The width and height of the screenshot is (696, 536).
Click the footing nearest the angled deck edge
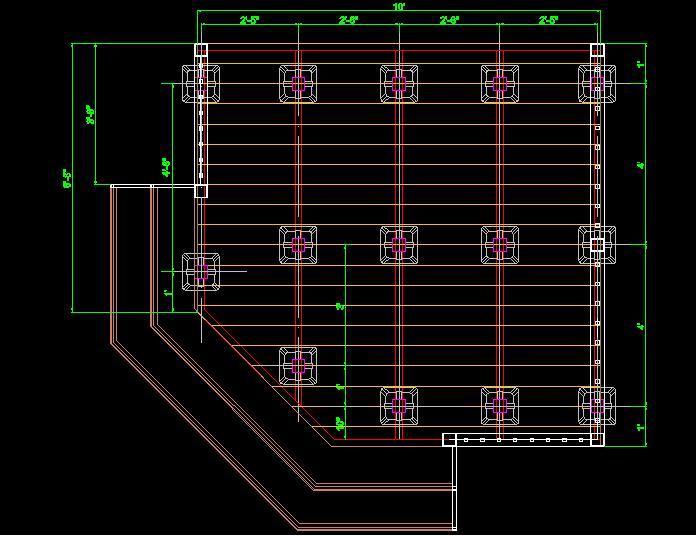coord(298,365)
